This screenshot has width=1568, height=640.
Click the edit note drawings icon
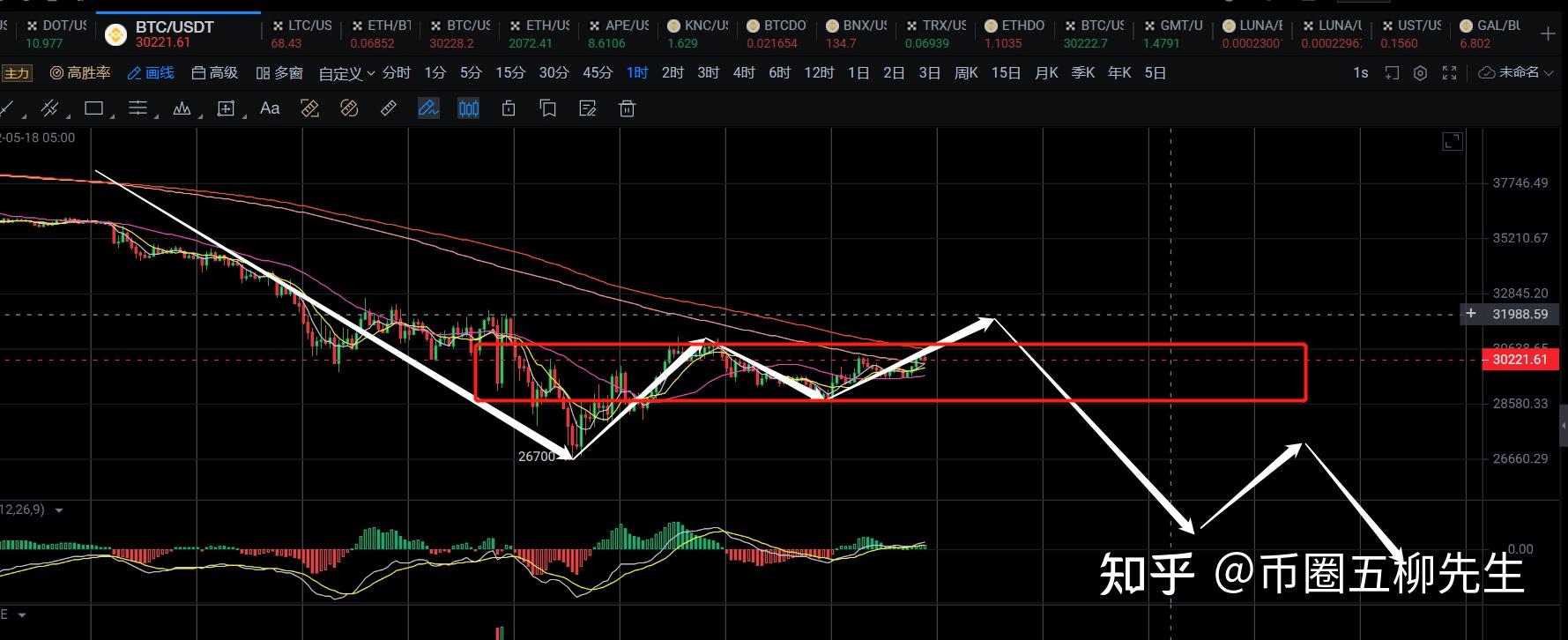tap(588, 108)
